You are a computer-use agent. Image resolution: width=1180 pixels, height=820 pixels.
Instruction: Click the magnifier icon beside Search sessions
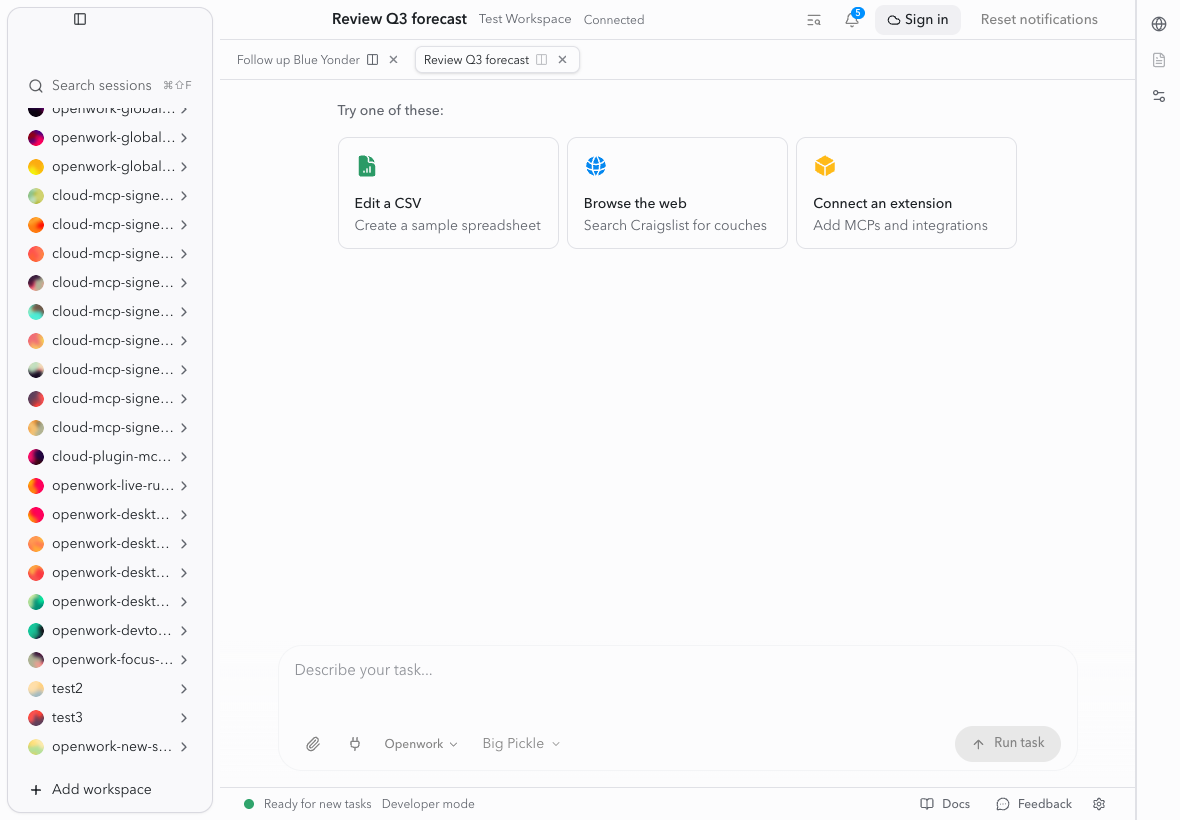pos(35,86)
